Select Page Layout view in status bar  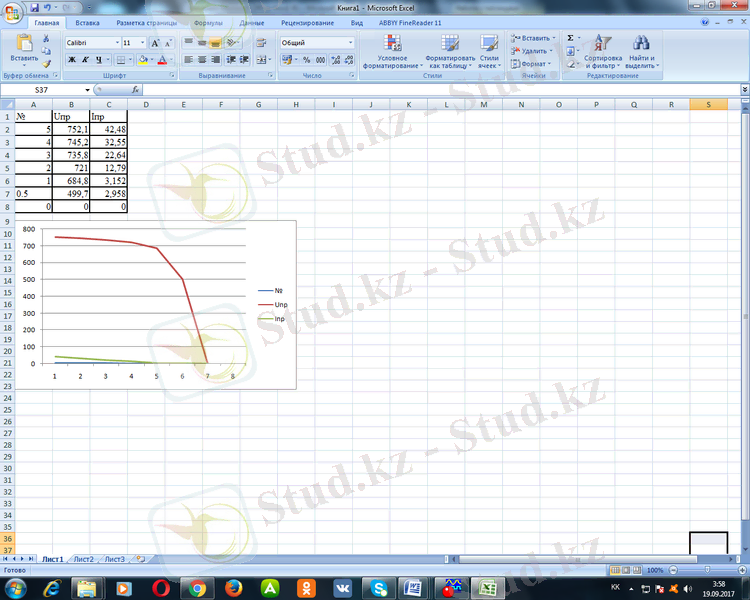626,570
